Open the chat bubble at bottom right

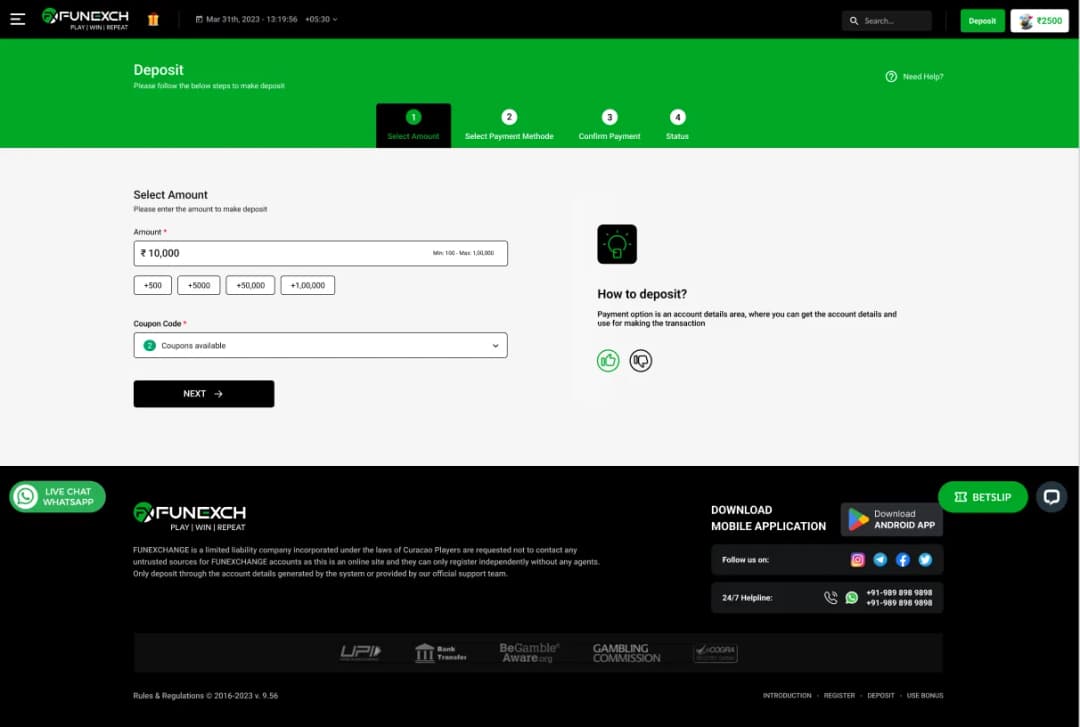1051,496
